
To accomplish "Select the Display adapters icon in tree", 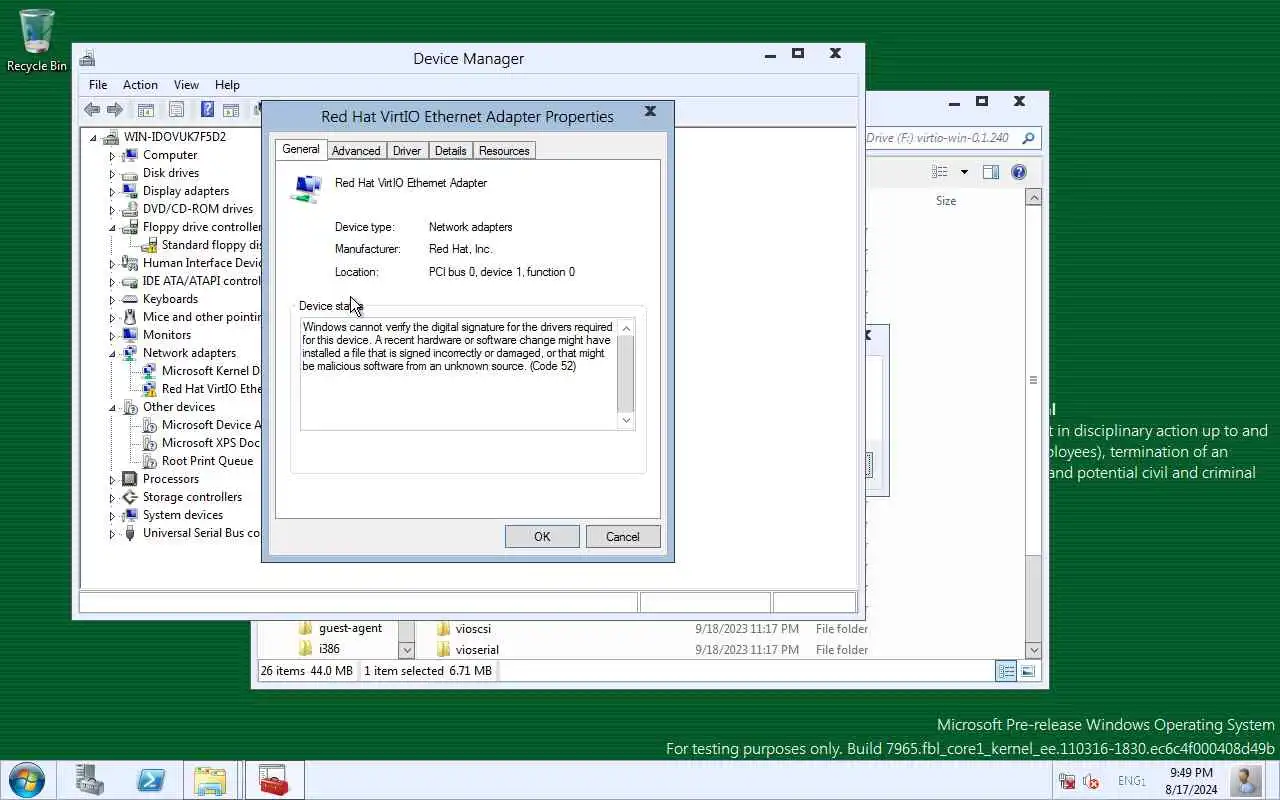I will tap(129, 191).
